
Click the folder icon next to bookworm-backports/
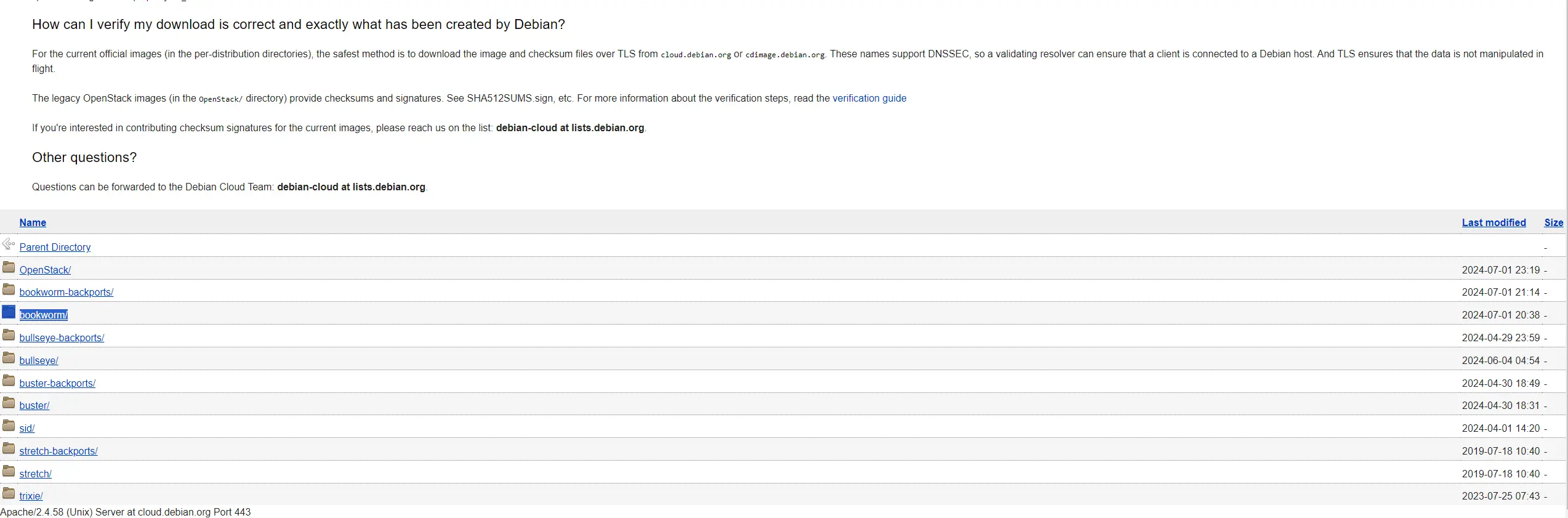click(x=9, y=289)
